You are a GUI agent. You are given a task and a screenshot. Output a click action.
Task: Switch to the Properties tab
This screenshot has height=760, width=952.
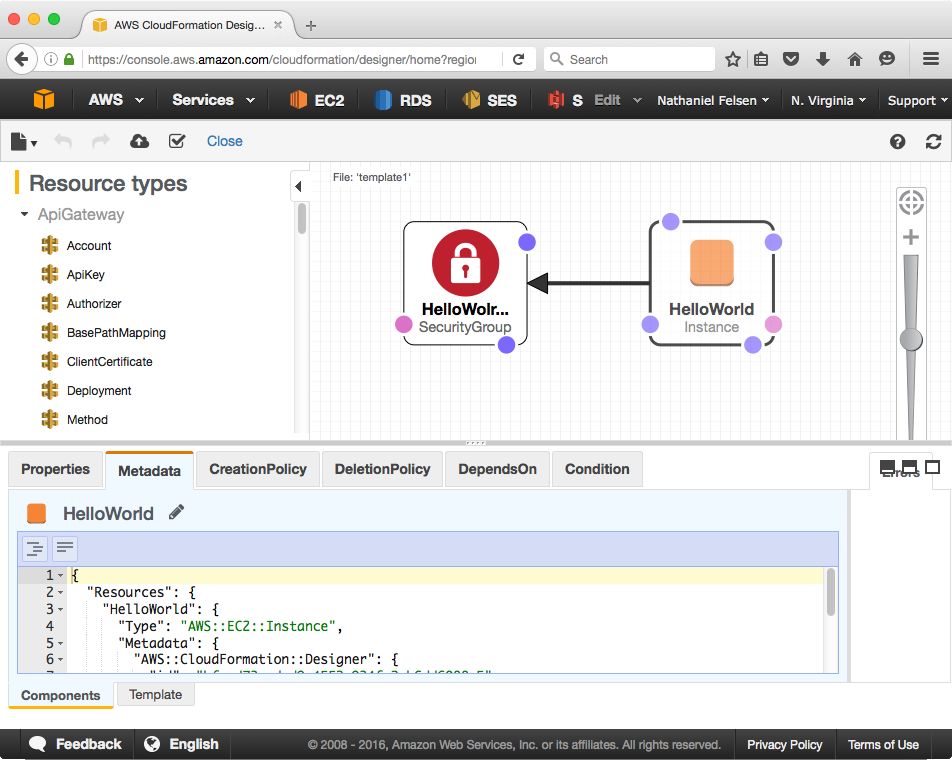[55, 469]
